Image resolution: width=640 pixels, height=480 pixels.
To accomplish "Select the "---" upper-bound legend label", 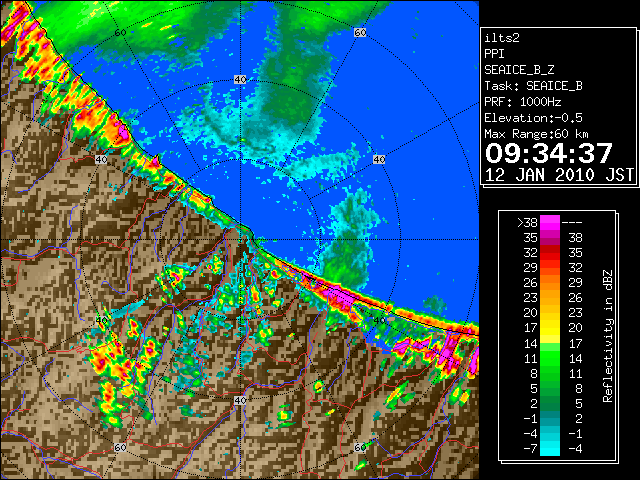I will (x=572, y=223).
